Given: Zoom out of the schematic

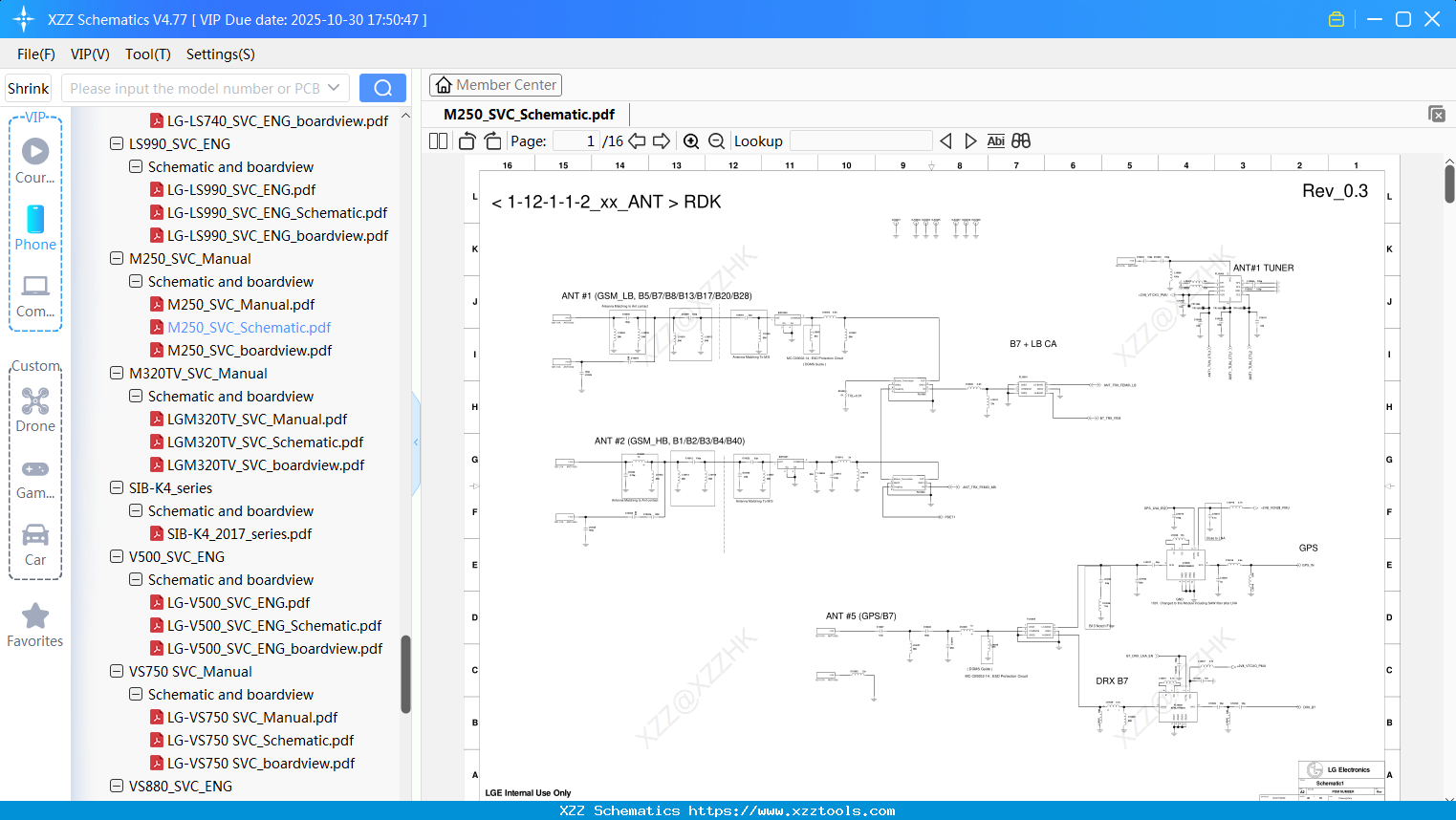Looking at the screenshot, I should (x=716, y=140).
